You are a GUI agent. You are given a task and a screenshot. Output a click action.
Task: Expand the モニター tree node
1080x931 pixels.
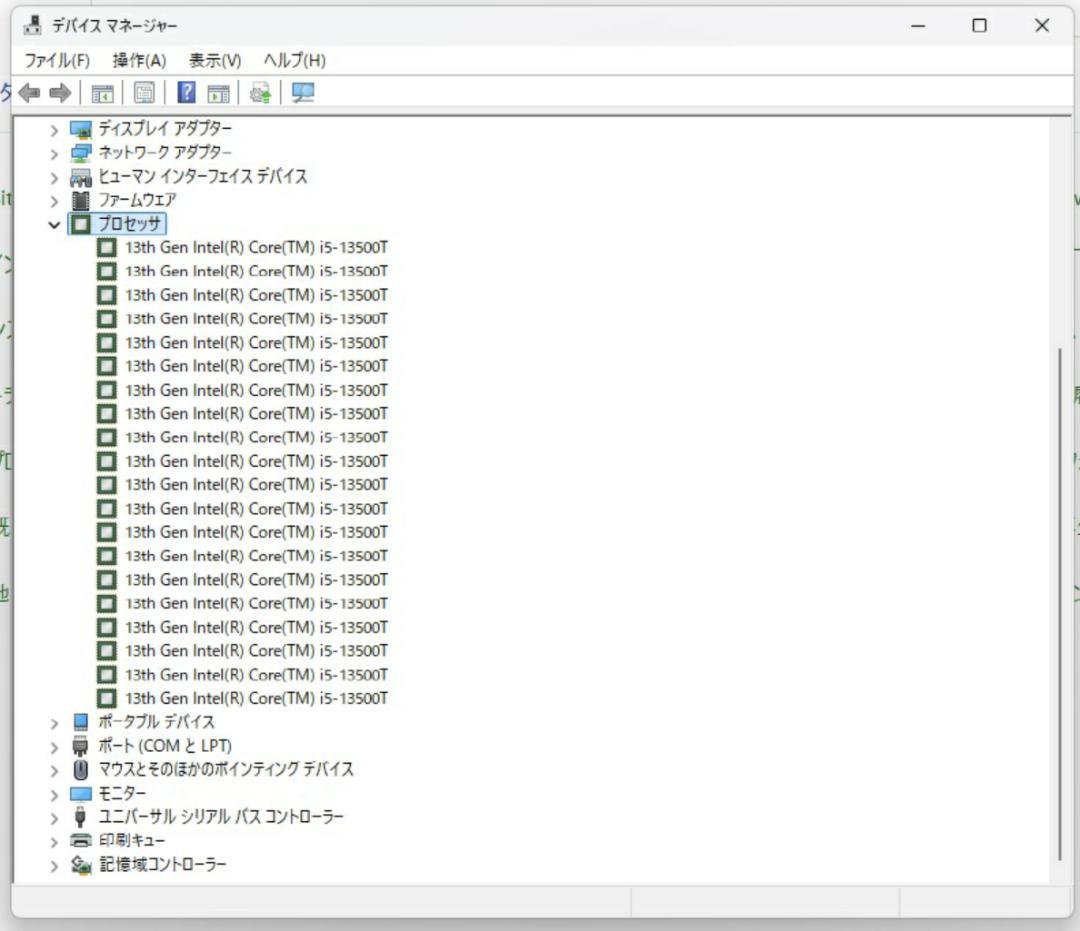[53, 793]
